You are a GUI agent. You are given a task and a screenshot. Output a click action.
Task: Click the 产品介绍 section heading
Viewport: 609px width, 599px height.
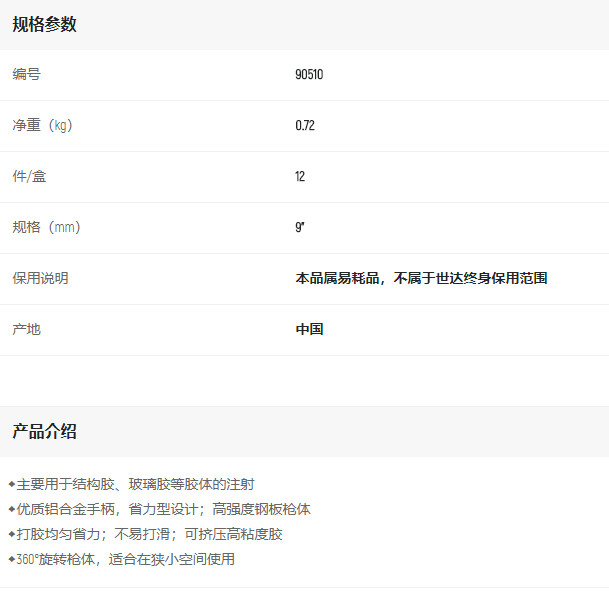click(44, 432)
